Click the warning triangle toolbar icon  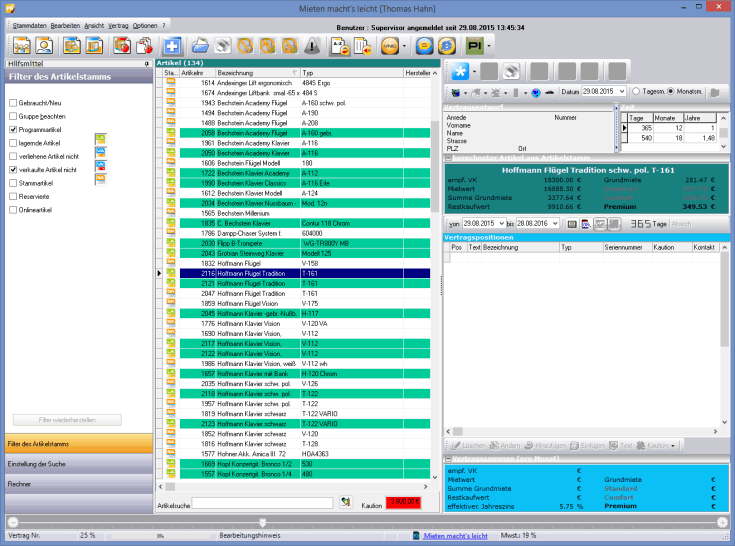click(312, 46)
